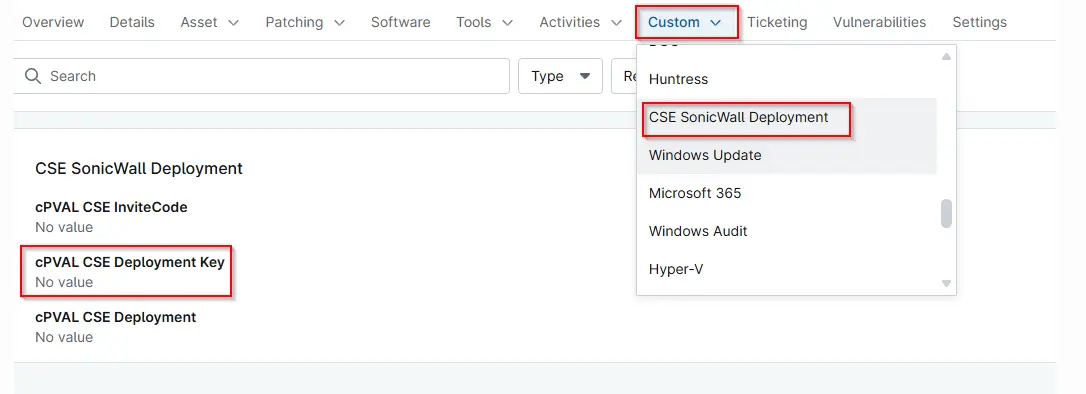Viewport: 1086px width, 394px height.
Task: Collapse the Custom tab dropdown
Action: [685, 22]
